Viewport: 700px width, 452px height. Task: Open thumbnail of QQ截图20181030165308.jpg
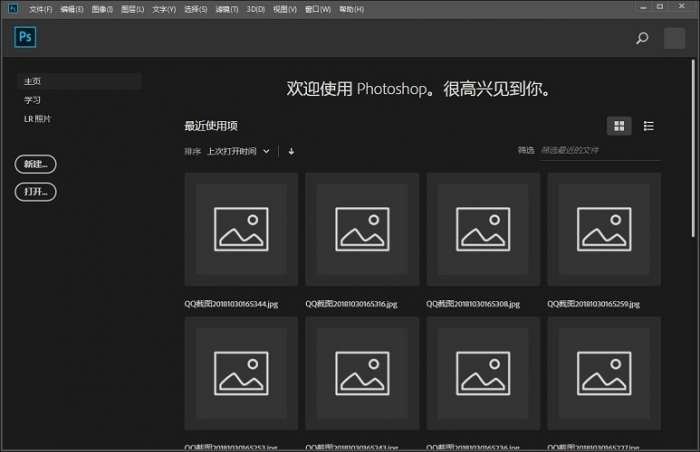tap(483, 229)
